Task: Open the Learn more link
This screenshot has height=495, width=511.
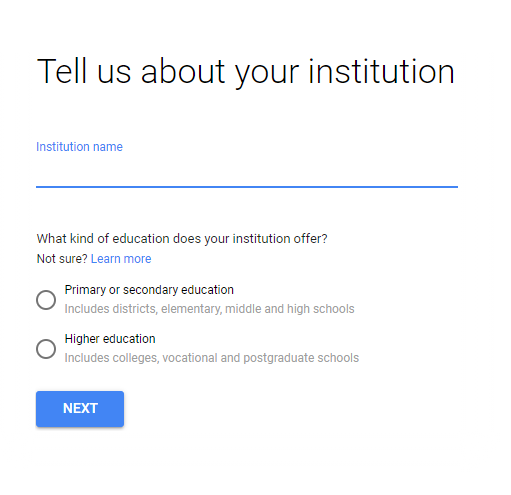Action: point(121,259)
